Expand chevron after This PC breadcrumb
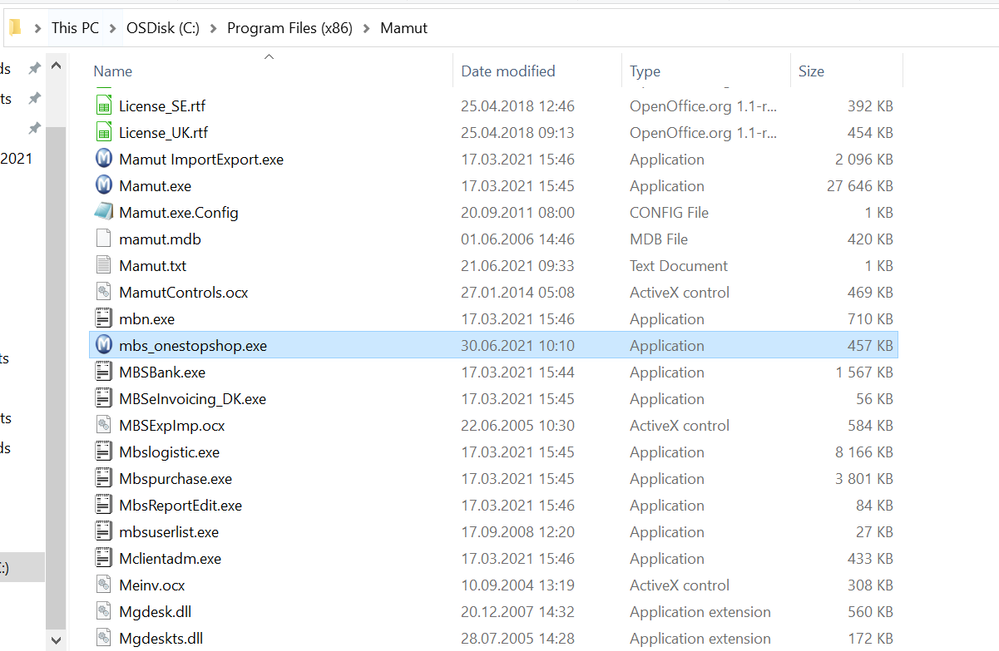The width and height of the screenshot is (999, 651). [113, 28]
